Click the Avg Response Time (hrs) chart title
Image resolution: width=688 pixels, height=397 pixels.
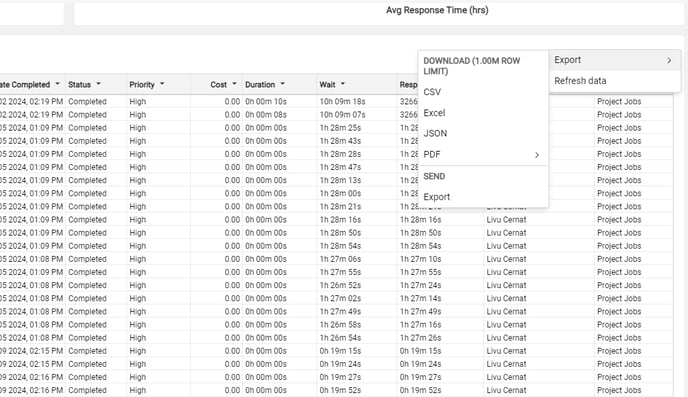(437, 10)
